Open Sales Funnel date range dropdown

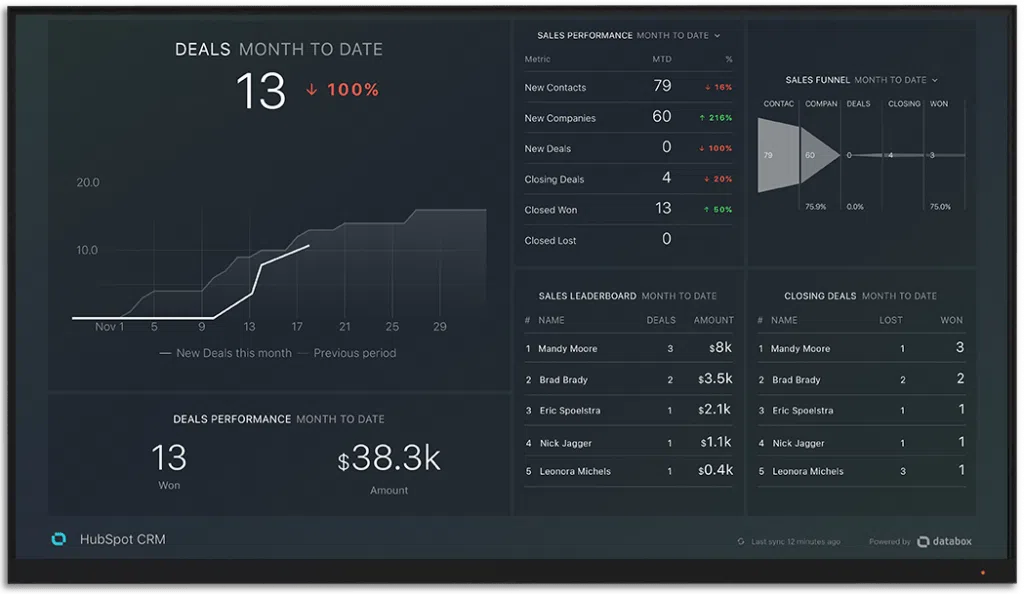[935, 80]
